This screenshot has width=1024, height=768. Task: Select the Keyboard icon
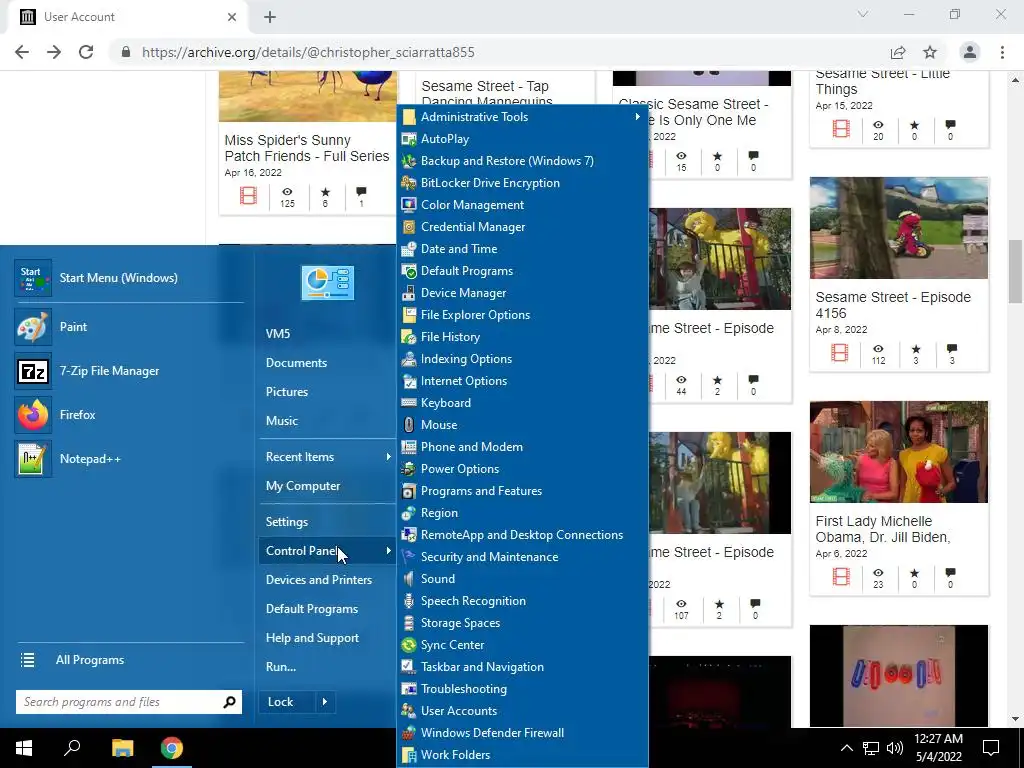pos(409,403)
